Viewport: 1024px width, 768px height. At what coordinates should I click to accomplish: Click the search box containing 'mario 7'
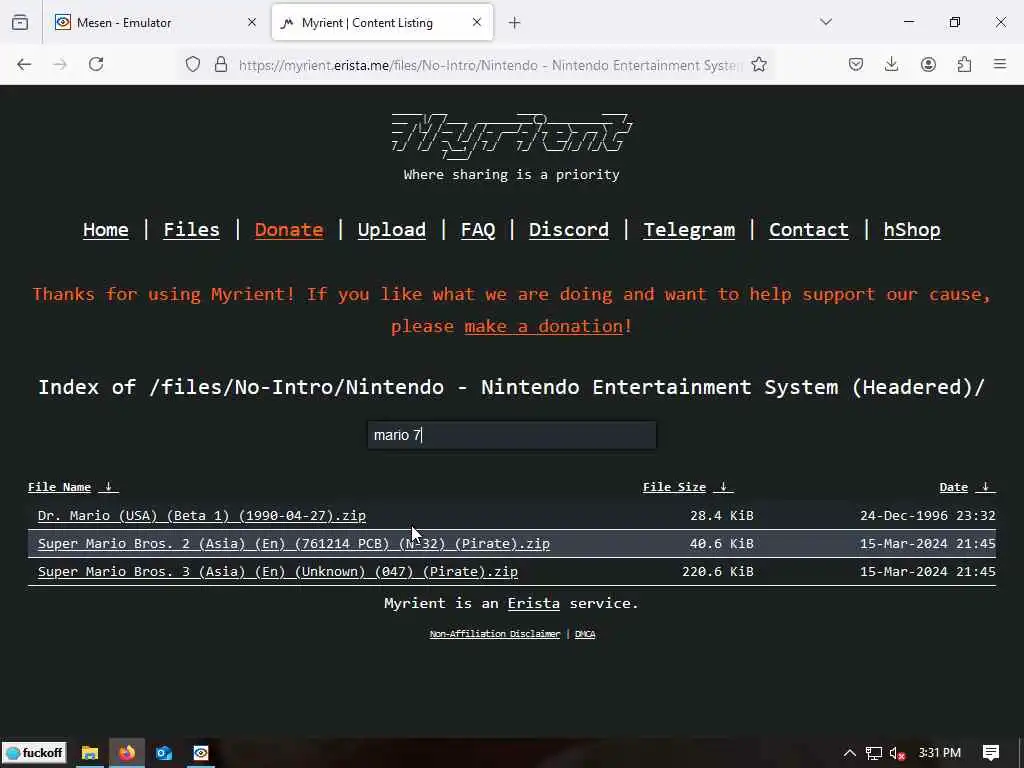pos(511,435)
